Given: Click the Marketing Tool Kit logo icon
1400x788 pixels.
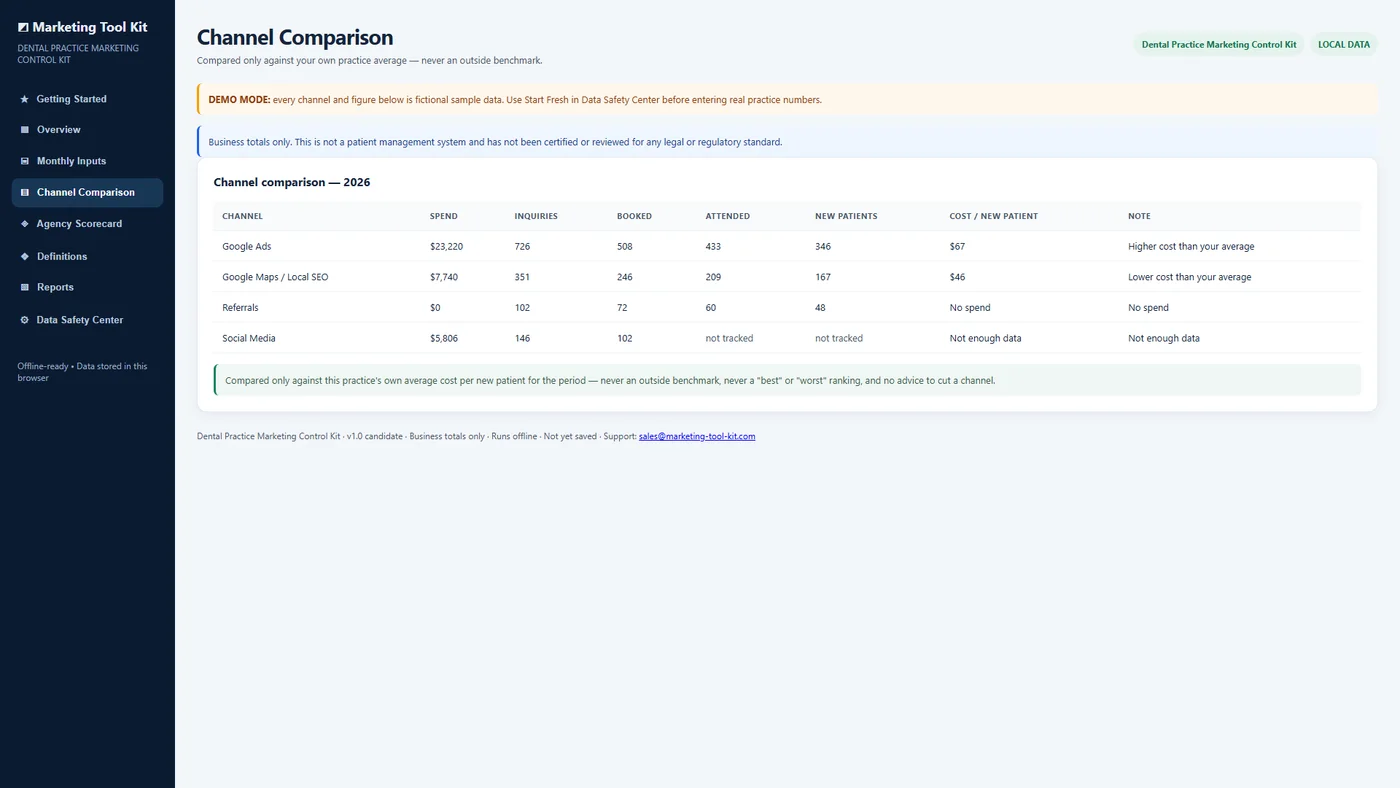Looking at the screenshot, I should pos(23,28).
